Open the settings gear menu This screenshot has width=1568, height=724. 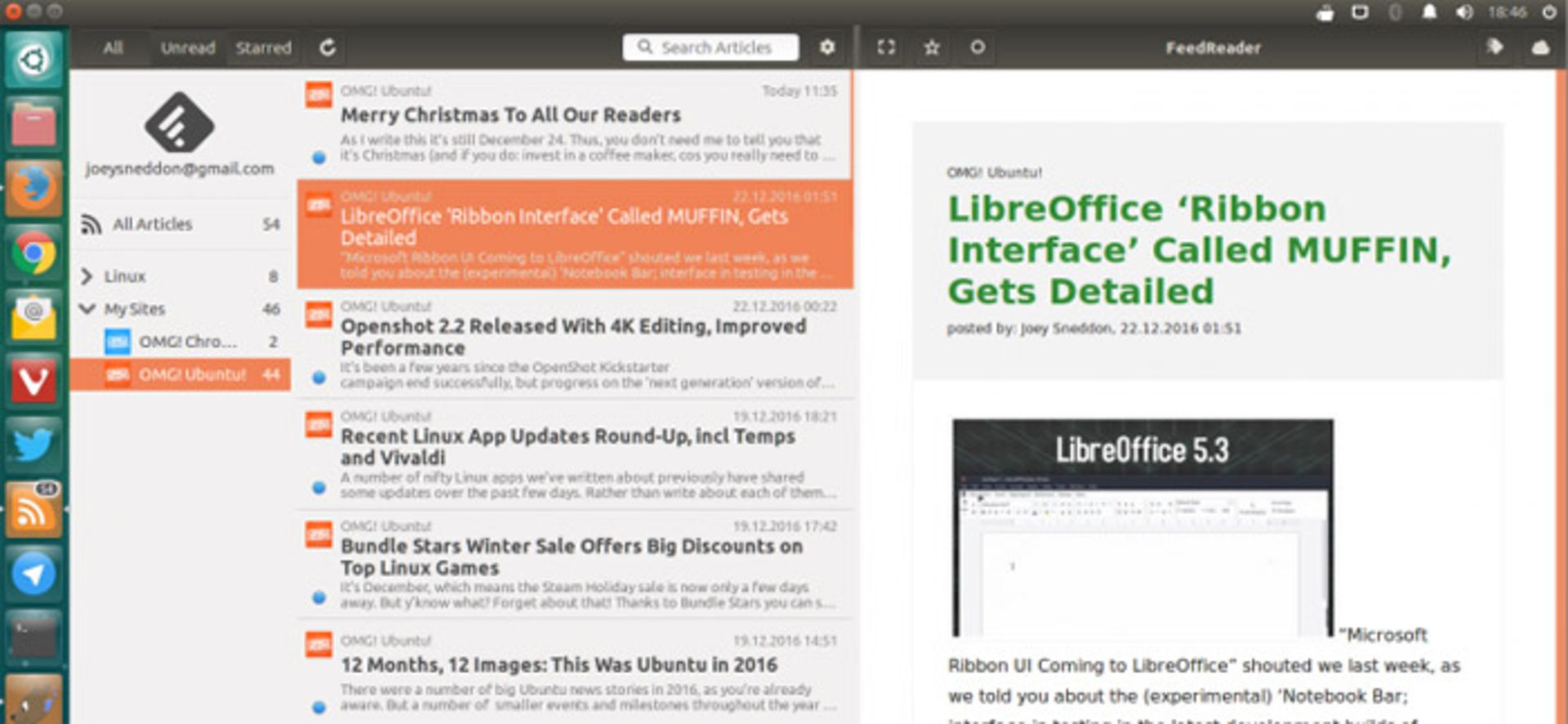[x=827, y=47]
